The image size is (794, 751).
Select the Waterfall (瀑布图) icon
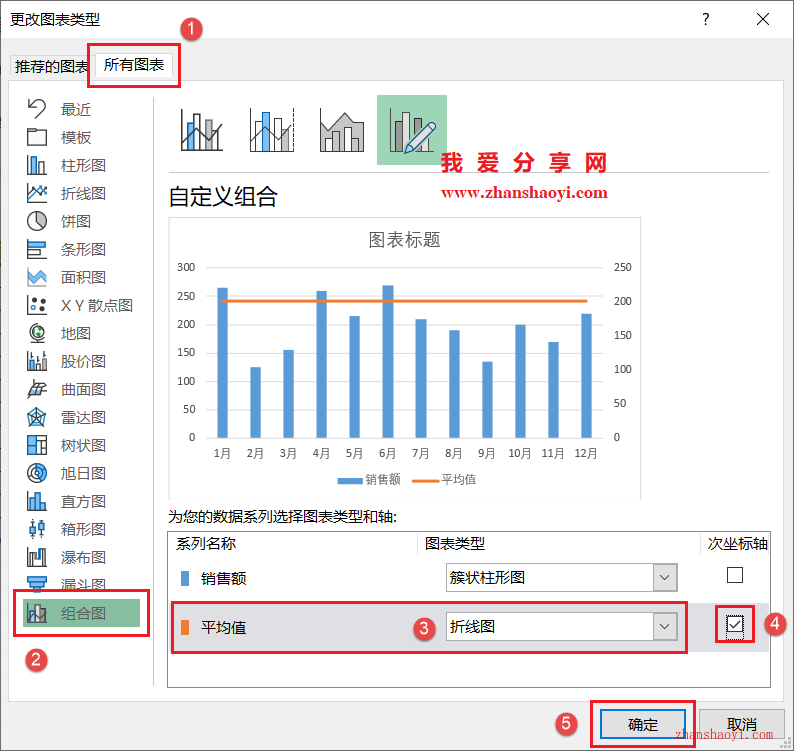coord(36,558)
